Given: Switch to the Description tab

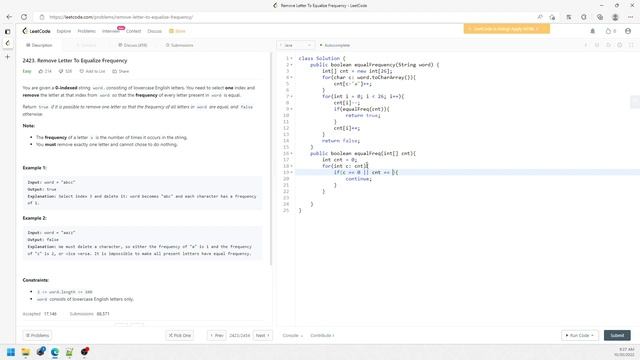Looking at the screenshot, I should click(39, 45).
